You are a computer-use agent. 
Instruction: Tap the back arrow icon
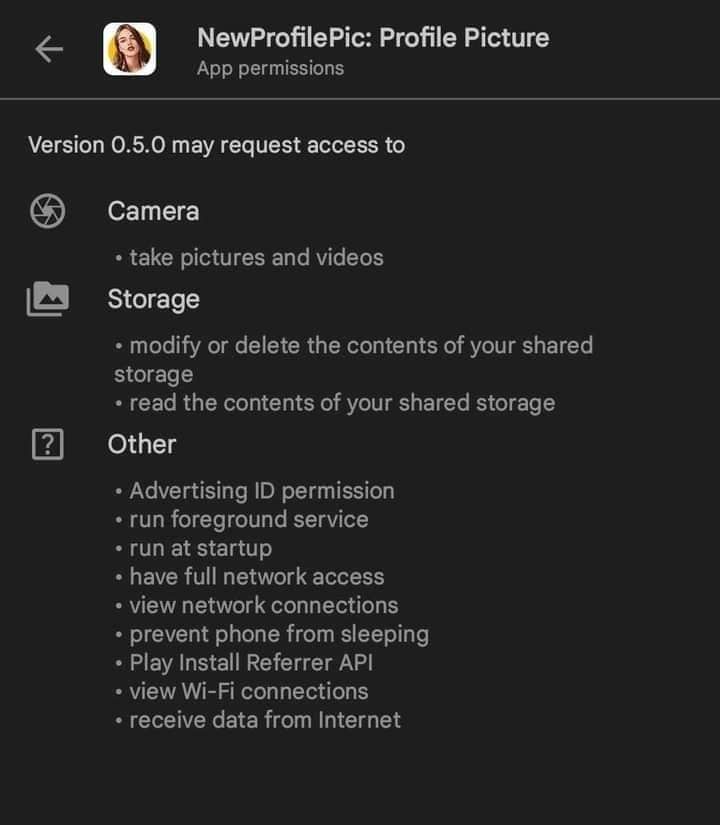point(48,50)
